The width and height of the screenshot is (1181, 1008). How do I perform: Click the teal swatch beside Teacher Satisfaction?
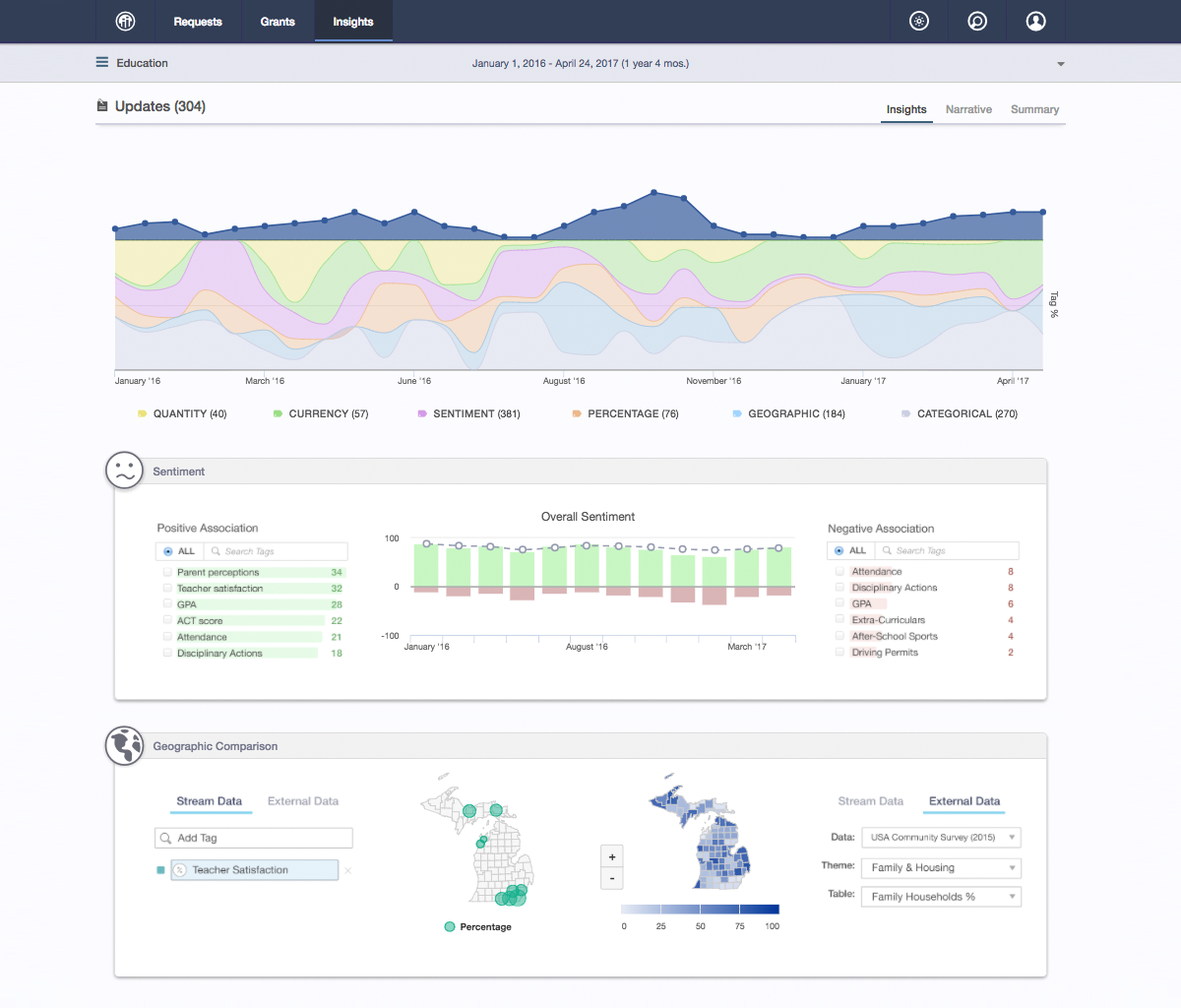(160, 870)
